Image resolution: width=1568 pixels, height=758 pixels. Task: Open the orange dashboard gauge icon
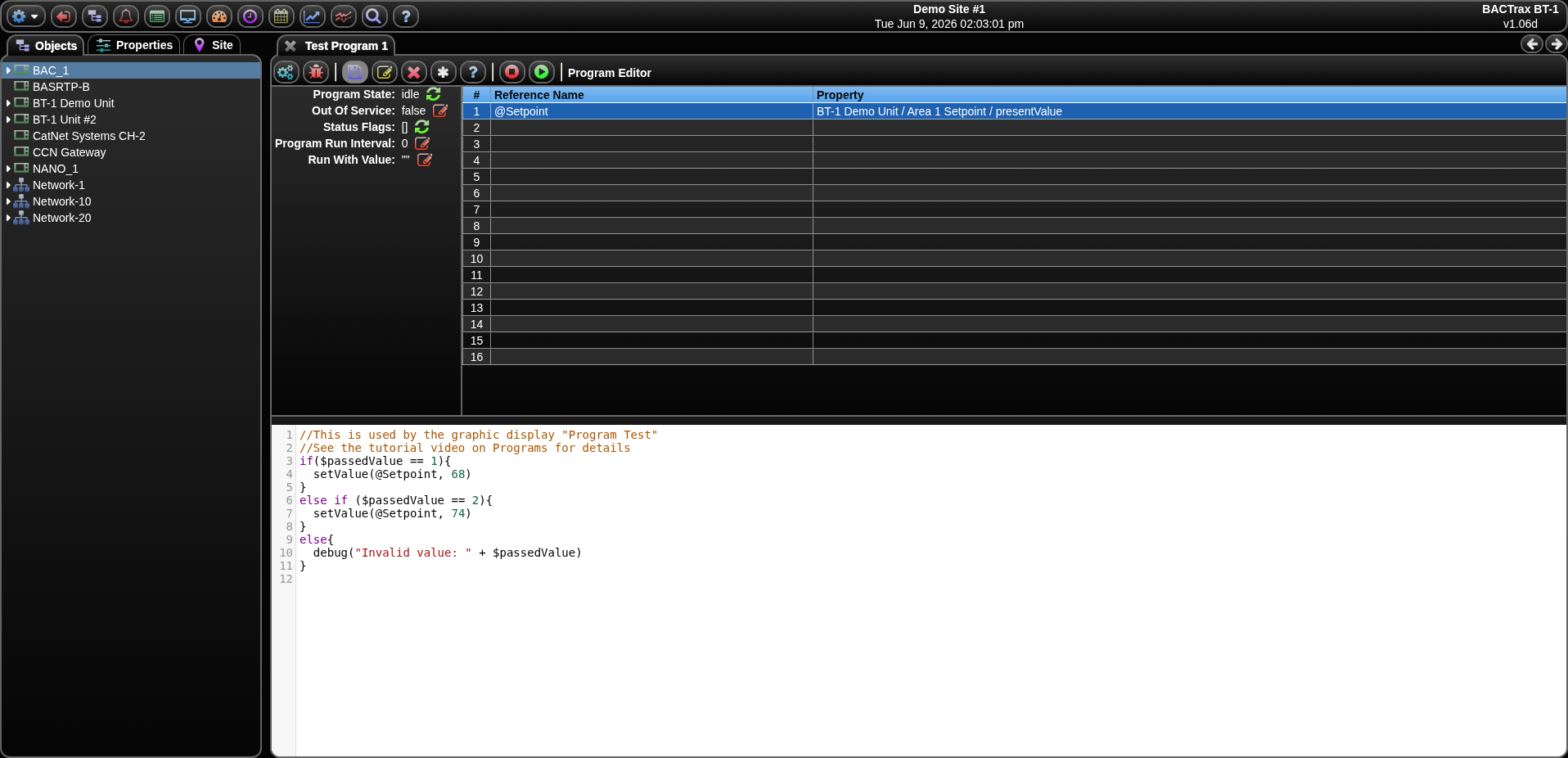[x=219, y=16]
